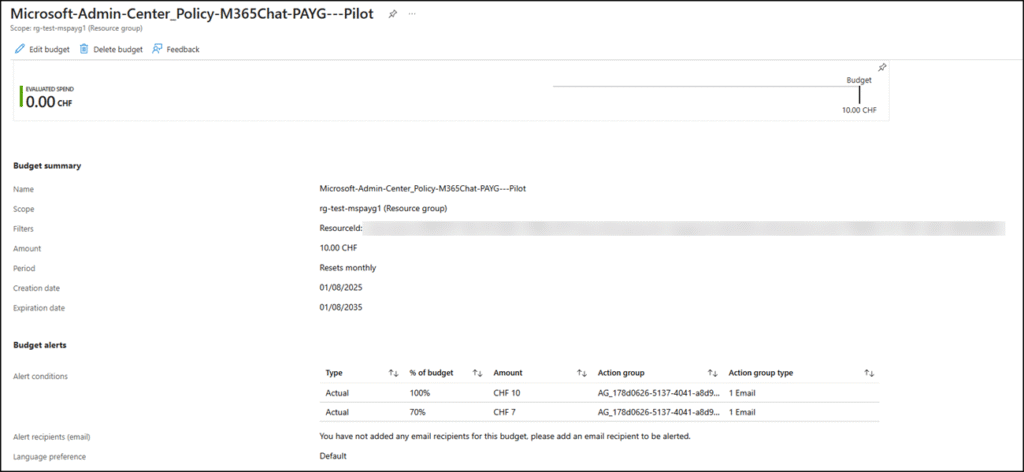Image resolution: width=1024 pixels, height=472 pixels.
Task: Select the 100% alert row action group
Action: (658, 393)
